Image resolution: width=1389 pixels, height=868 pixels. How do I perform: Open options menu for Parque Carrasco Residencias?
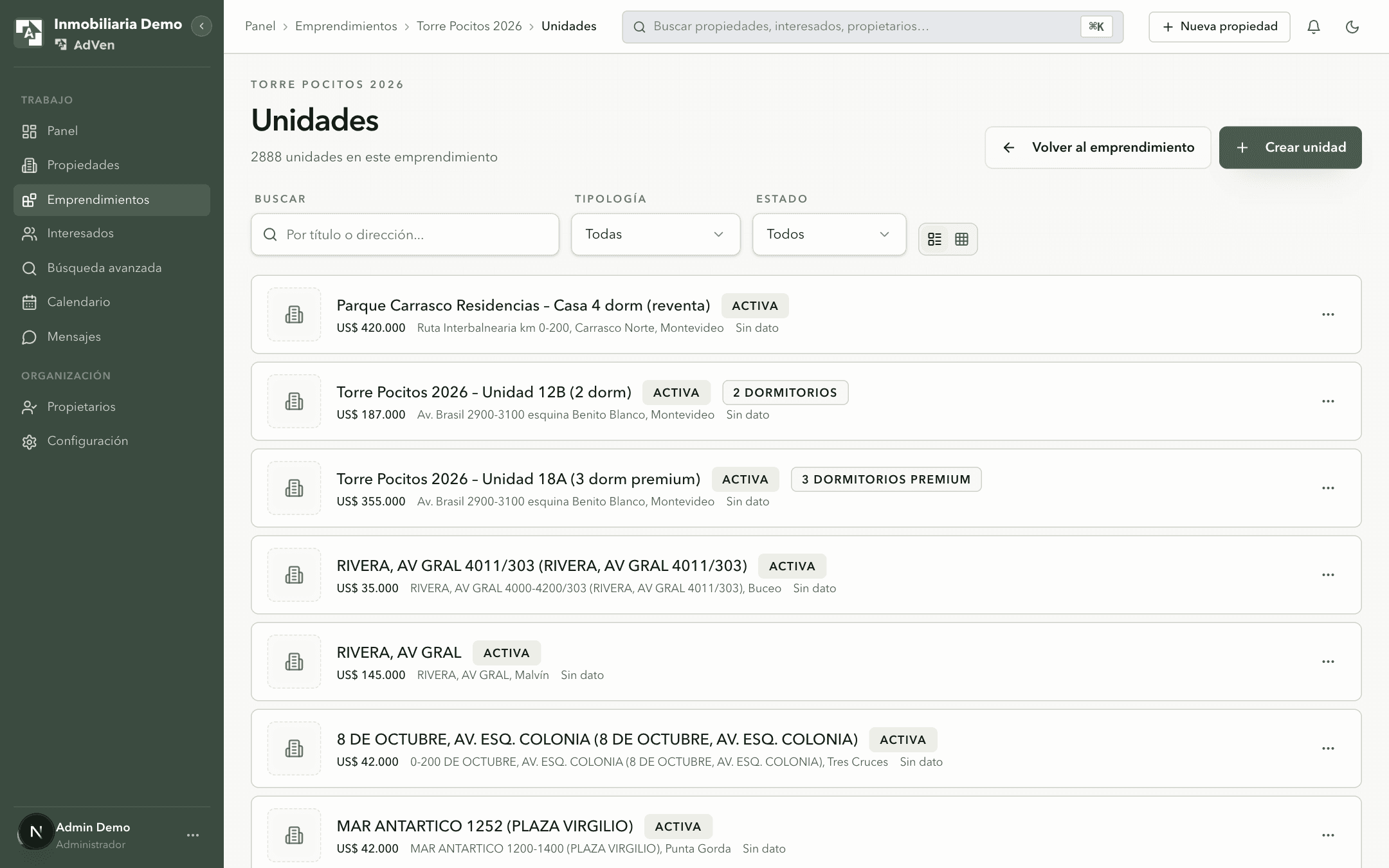click(x=1328, y=314)
